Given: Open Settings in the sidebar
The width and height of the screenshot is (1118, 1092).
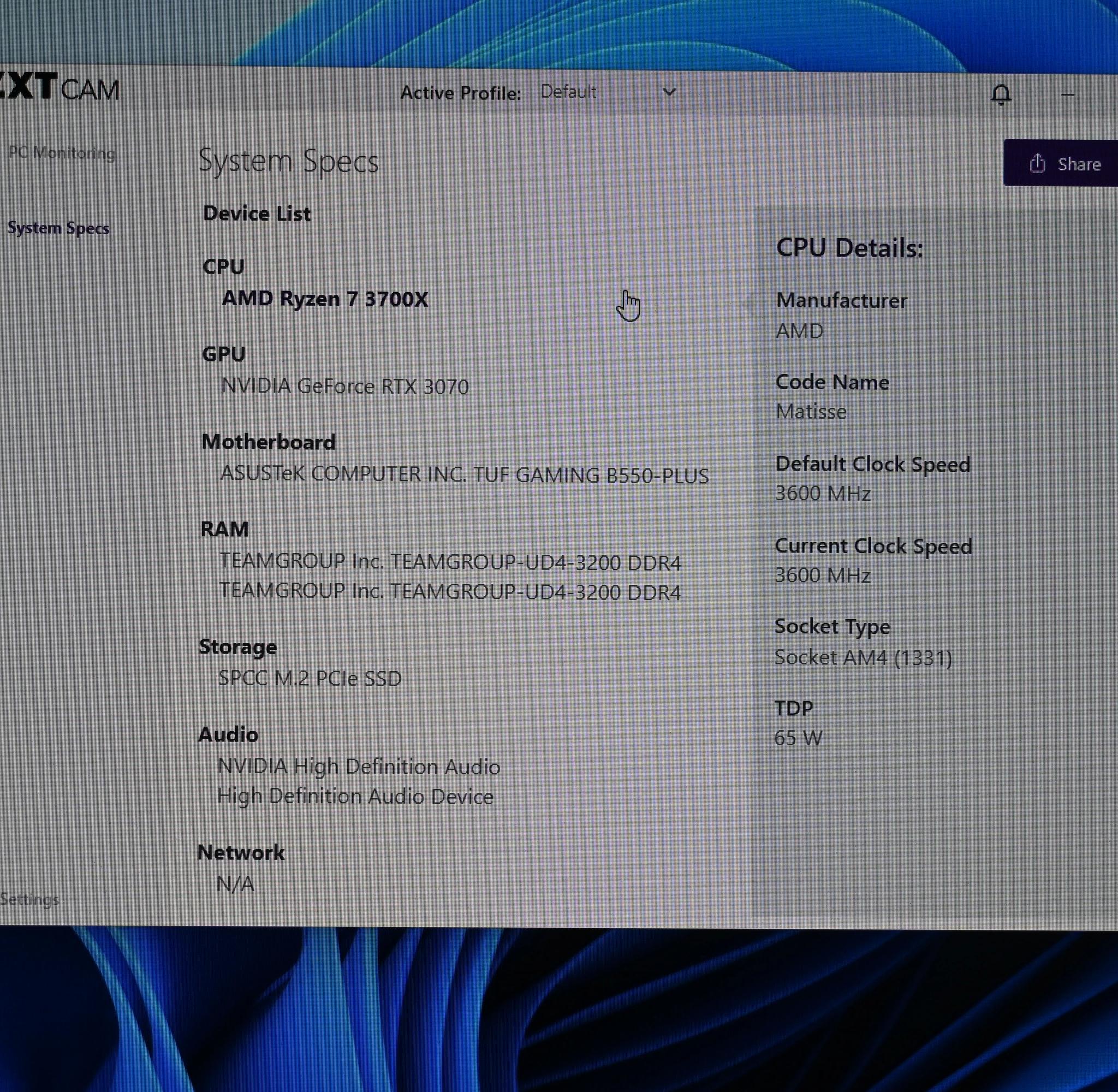Looking at the screenshot, I should click(29, 899).
